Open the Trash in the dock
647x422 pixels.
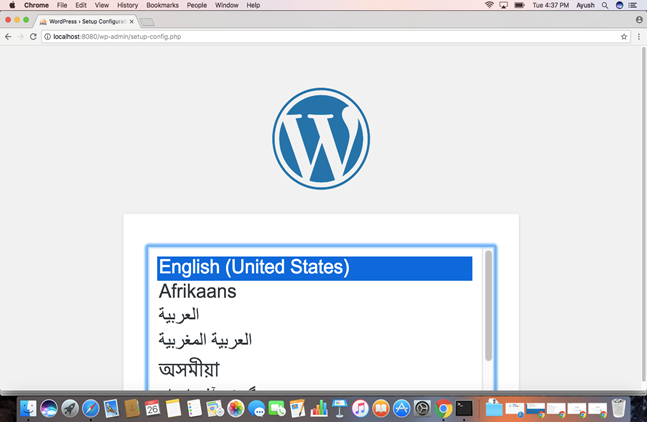pyautogui.click(x=619, y=409)
